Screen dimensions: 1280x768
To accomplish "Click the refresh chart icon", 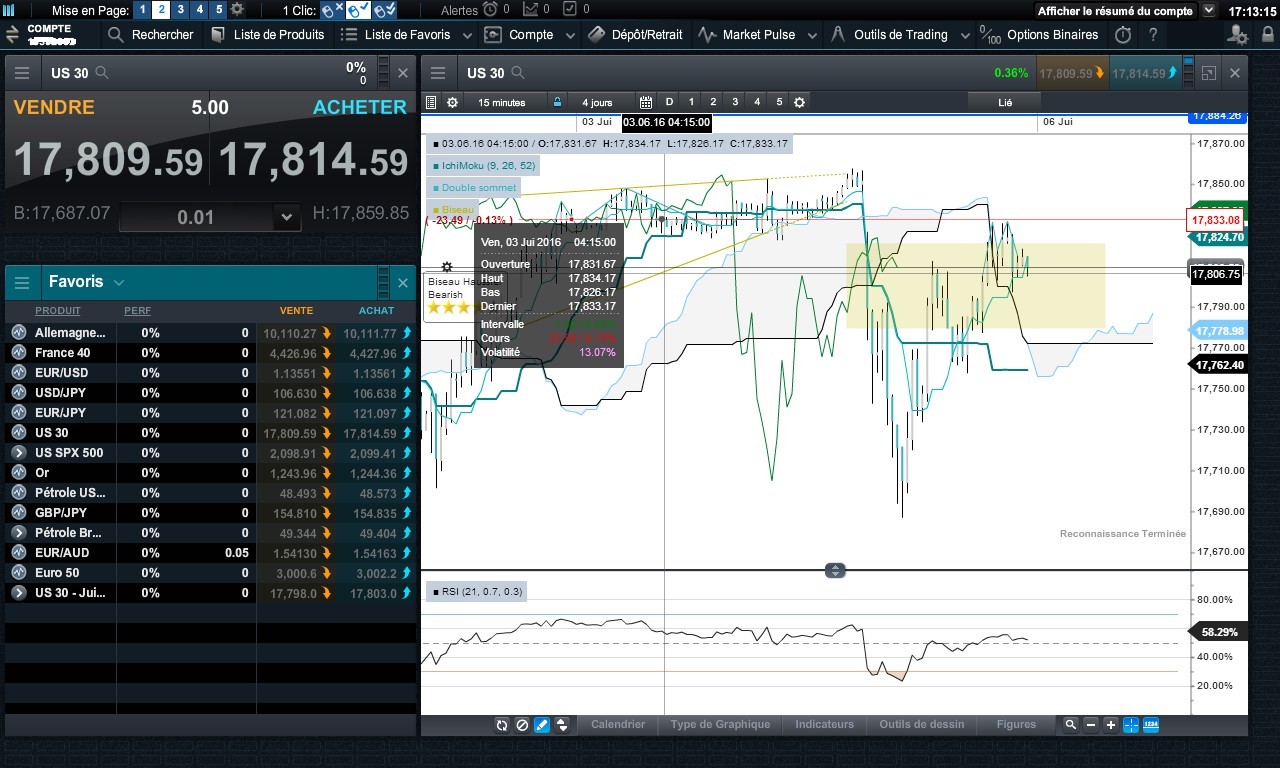I will [502, 725].
